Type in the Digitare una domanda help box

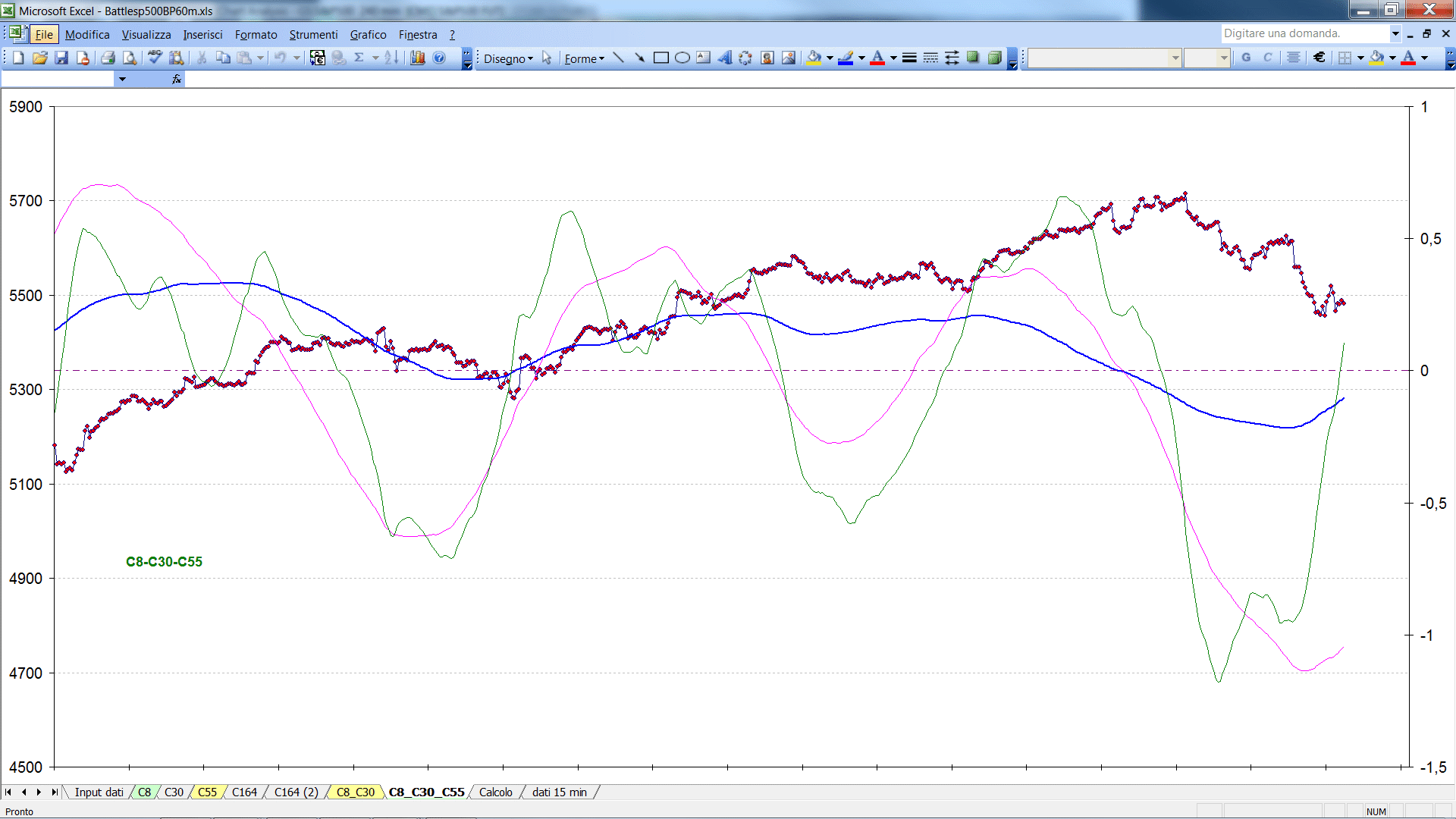[1304, 33]
